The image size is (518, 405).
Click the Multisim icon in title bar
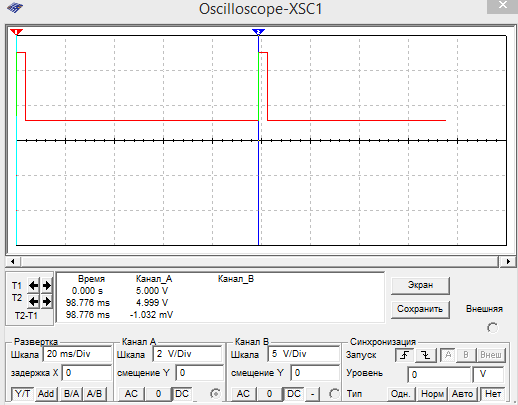15,8
